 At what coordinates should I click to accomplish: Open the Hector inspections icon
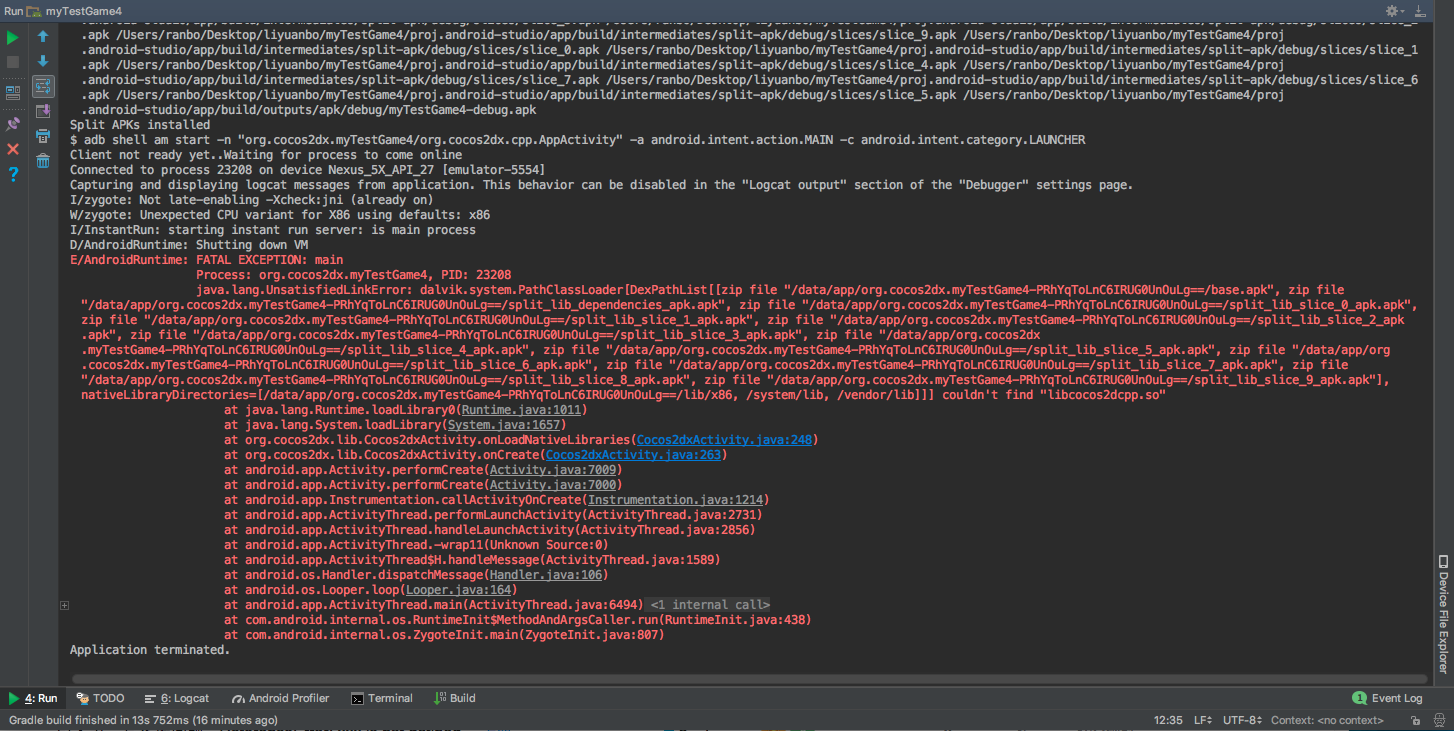tap(1438, 720)
